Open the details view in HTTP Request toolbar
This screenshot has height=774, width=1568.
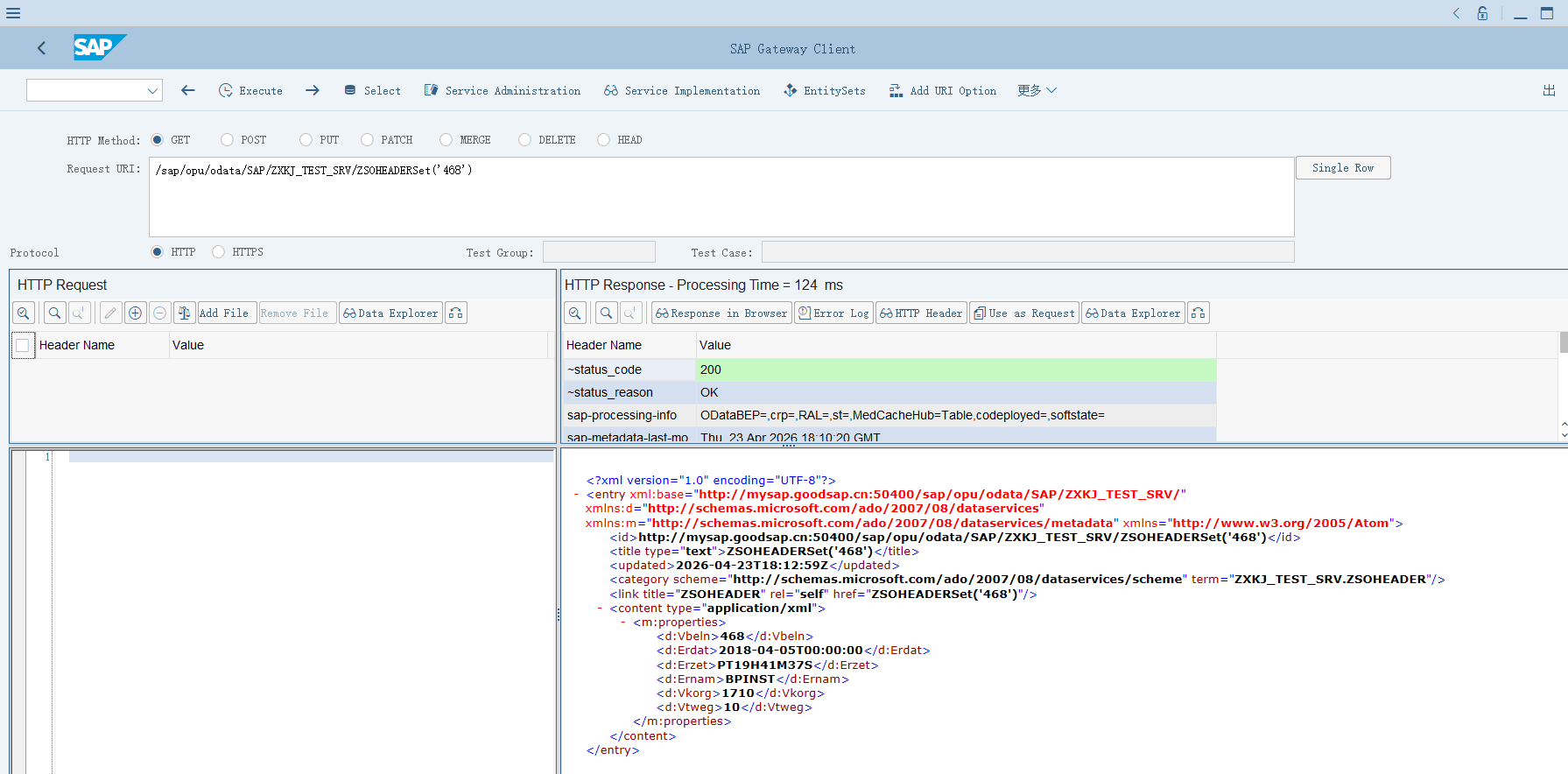point(24,313)
